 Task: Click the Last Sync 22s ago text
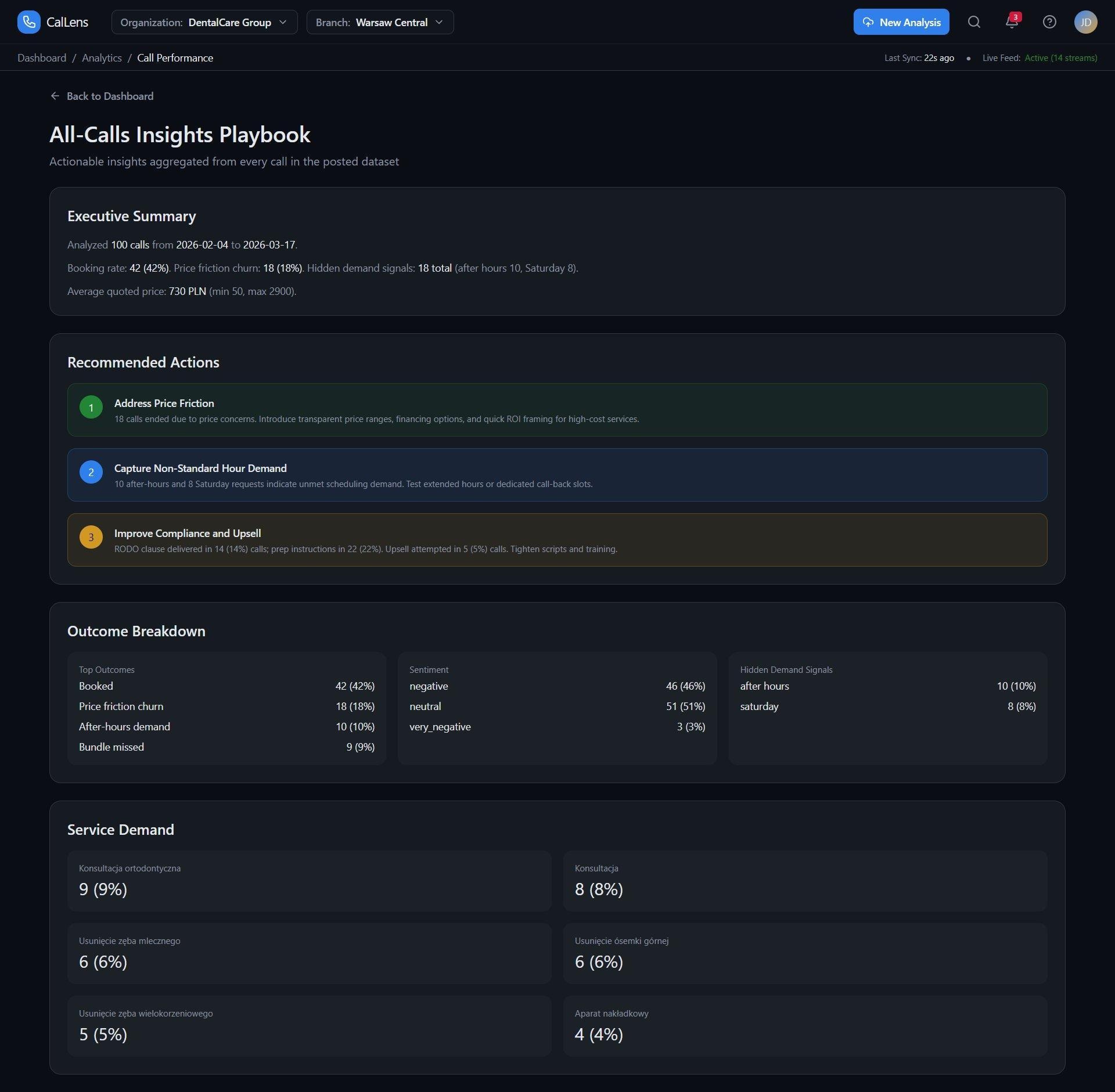tap(919, 58)
